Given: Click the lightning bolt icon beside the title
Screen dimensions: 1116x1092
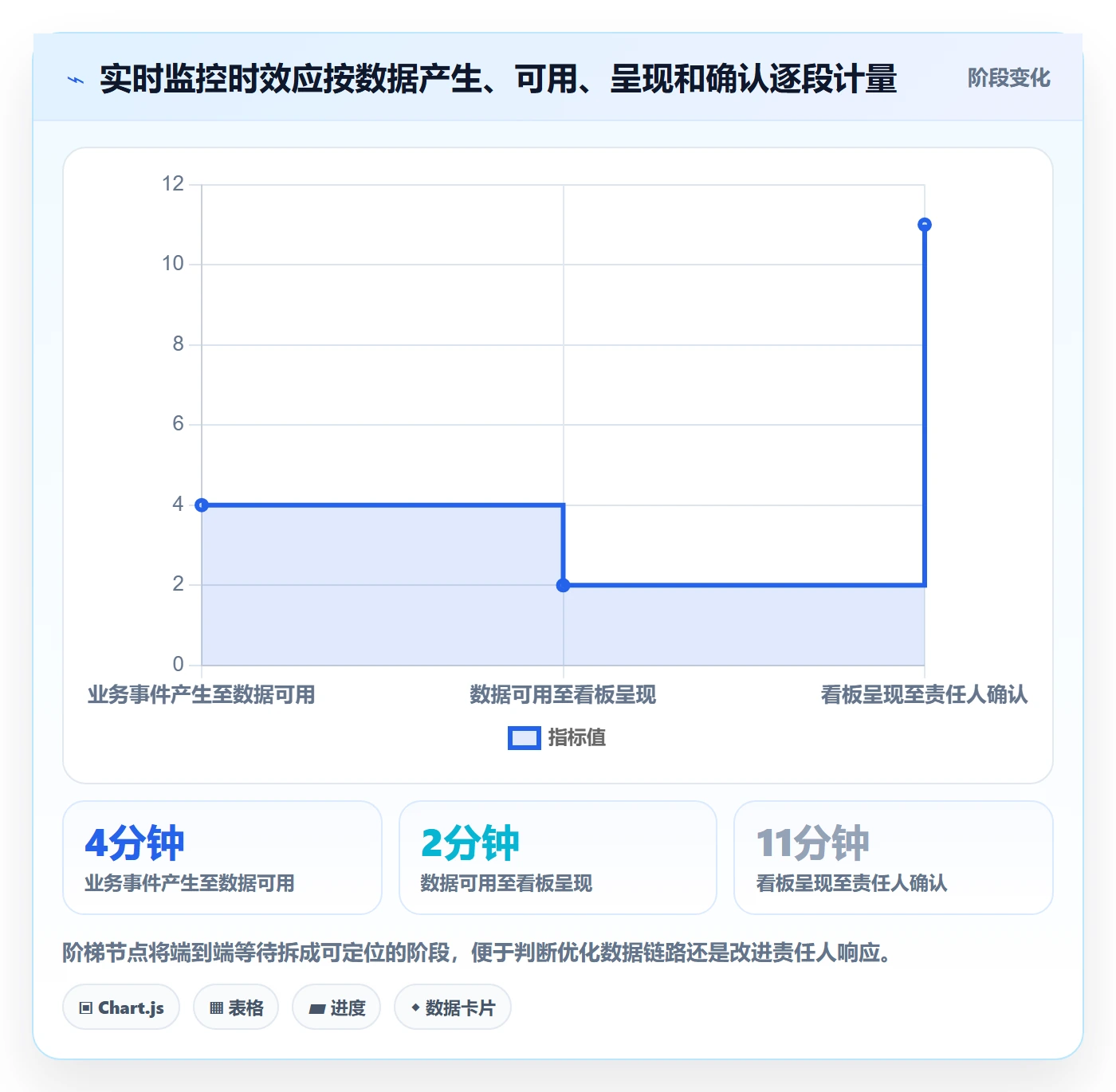Looking at the screenshot, I should (x=76, y=80).
